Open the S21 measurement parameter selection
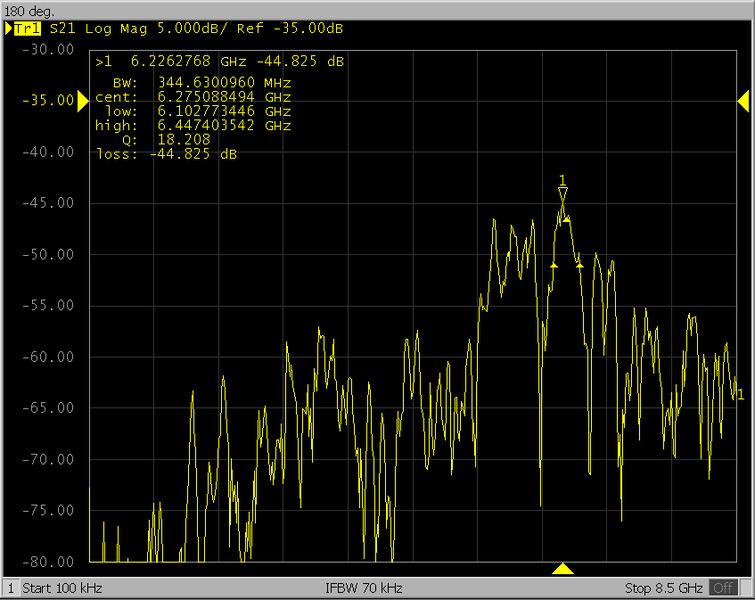This screenshot has height=600, width=755. (x=62, y=30)
